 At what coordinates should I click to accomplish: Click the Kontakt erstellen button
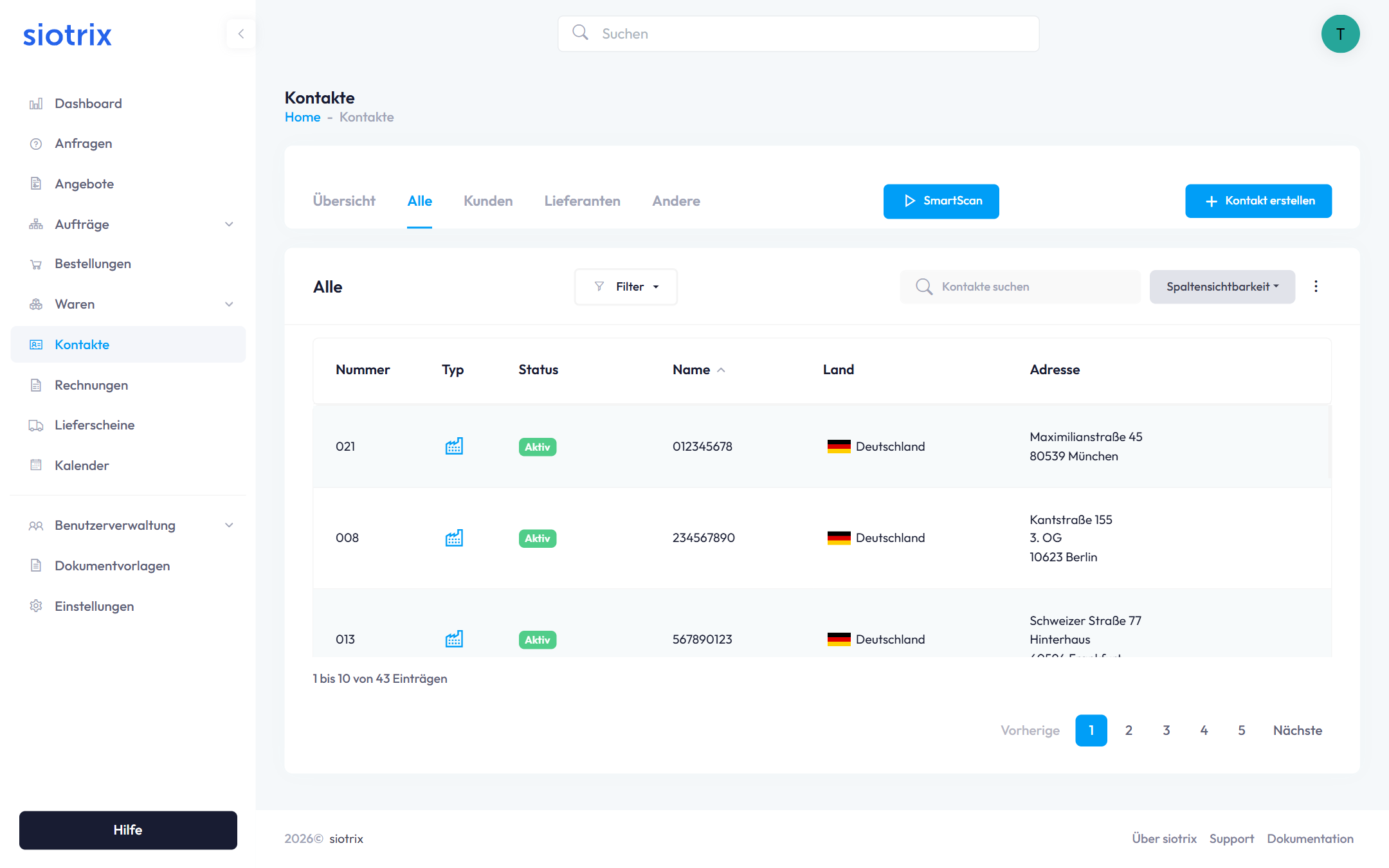tap(1258, 201)
